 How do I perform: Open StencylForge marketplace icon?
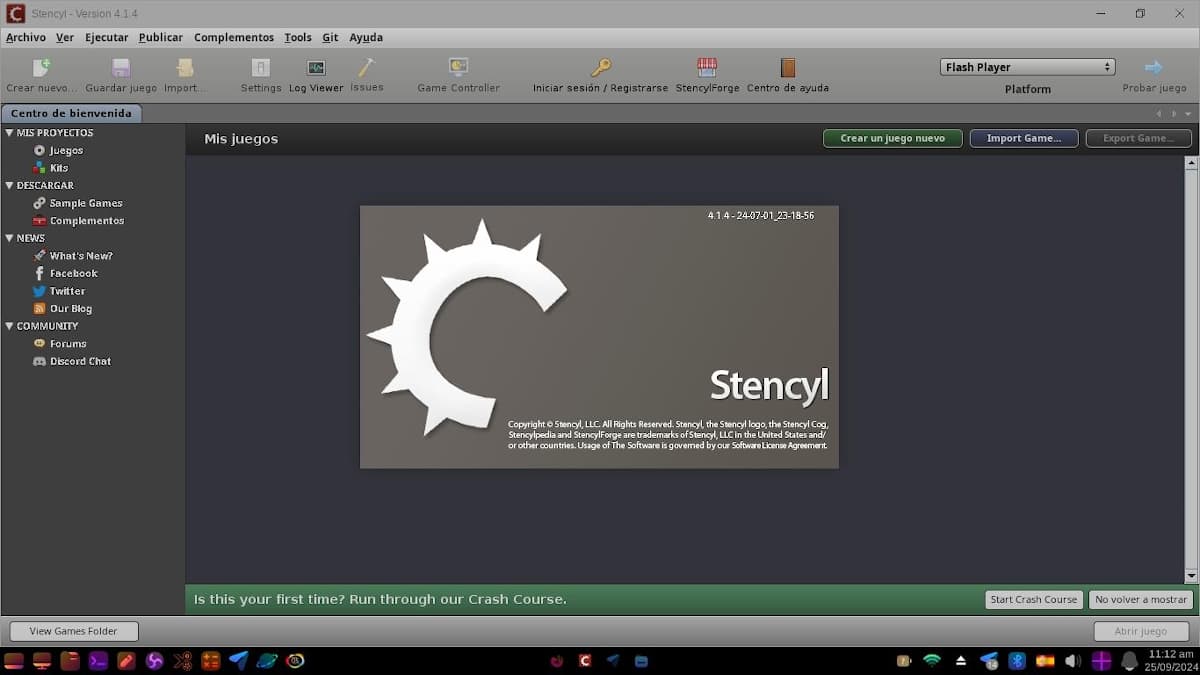(x=707, y=68)
